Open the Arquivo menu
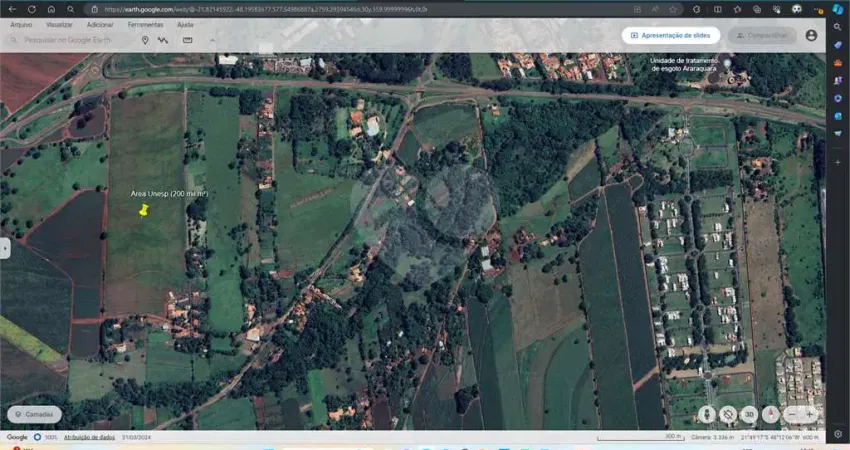Image resolution: width=850 pixels, height=450 pixels. click(20, 23)
